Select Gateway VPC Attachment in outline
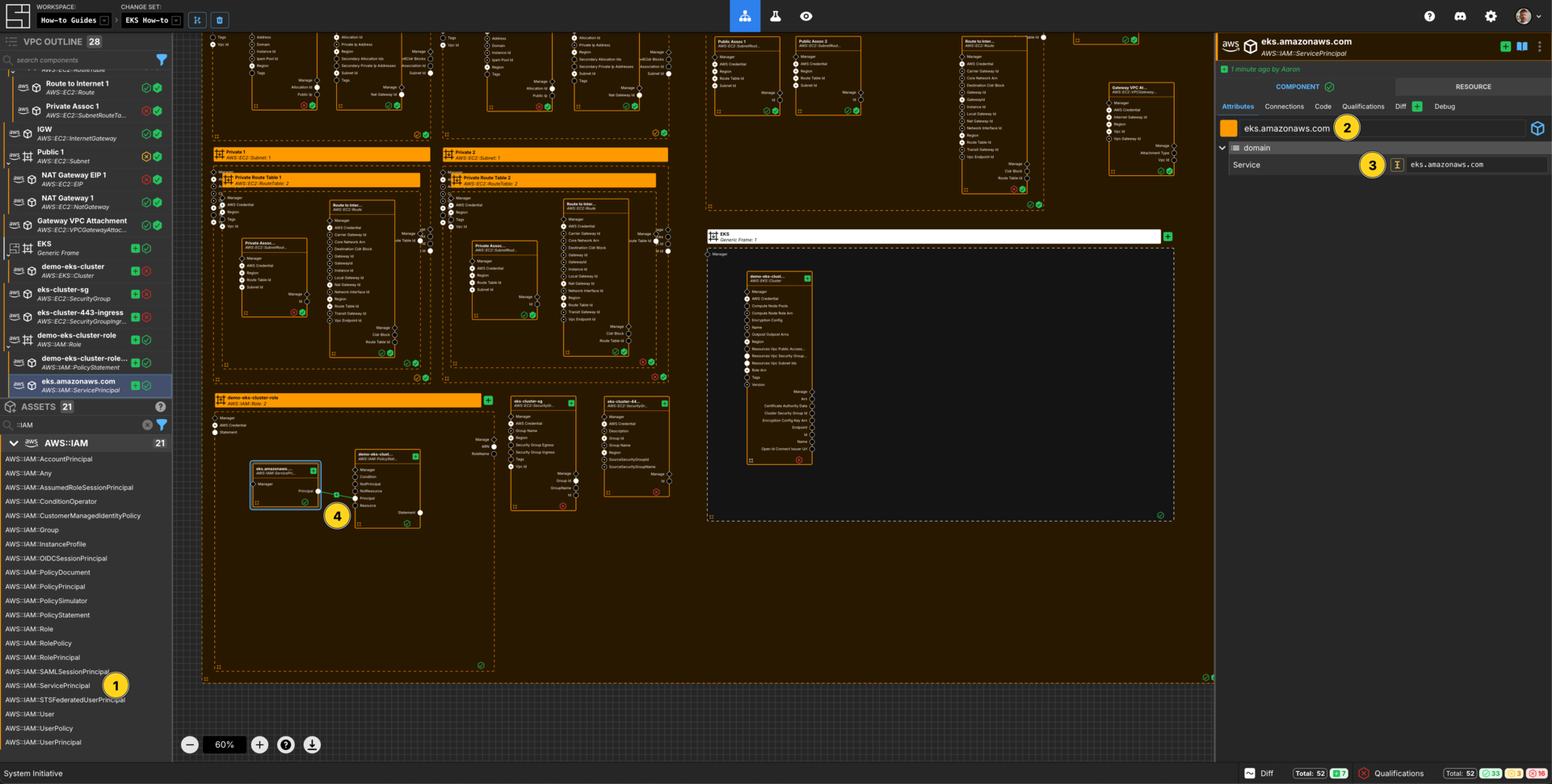Viewport: 1552px width, 784px height. point(82,225)
